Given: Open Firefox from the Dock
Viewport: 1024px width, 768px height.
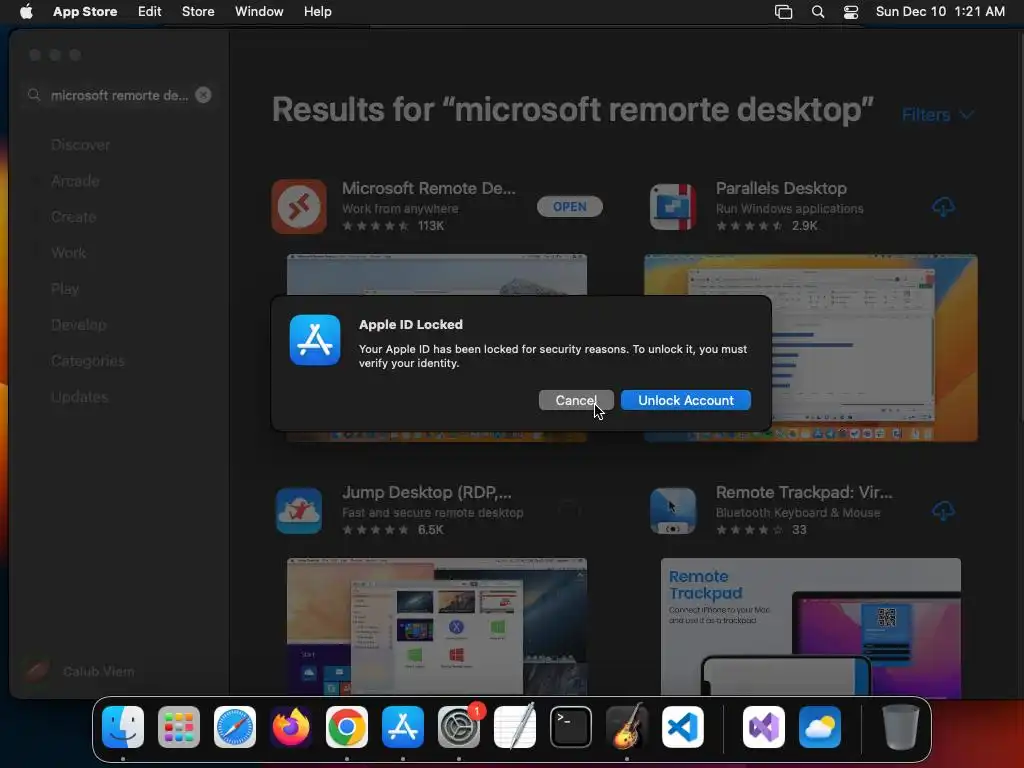Looking at the screenshot, I should pyautogui.click(x=291, y=727).
